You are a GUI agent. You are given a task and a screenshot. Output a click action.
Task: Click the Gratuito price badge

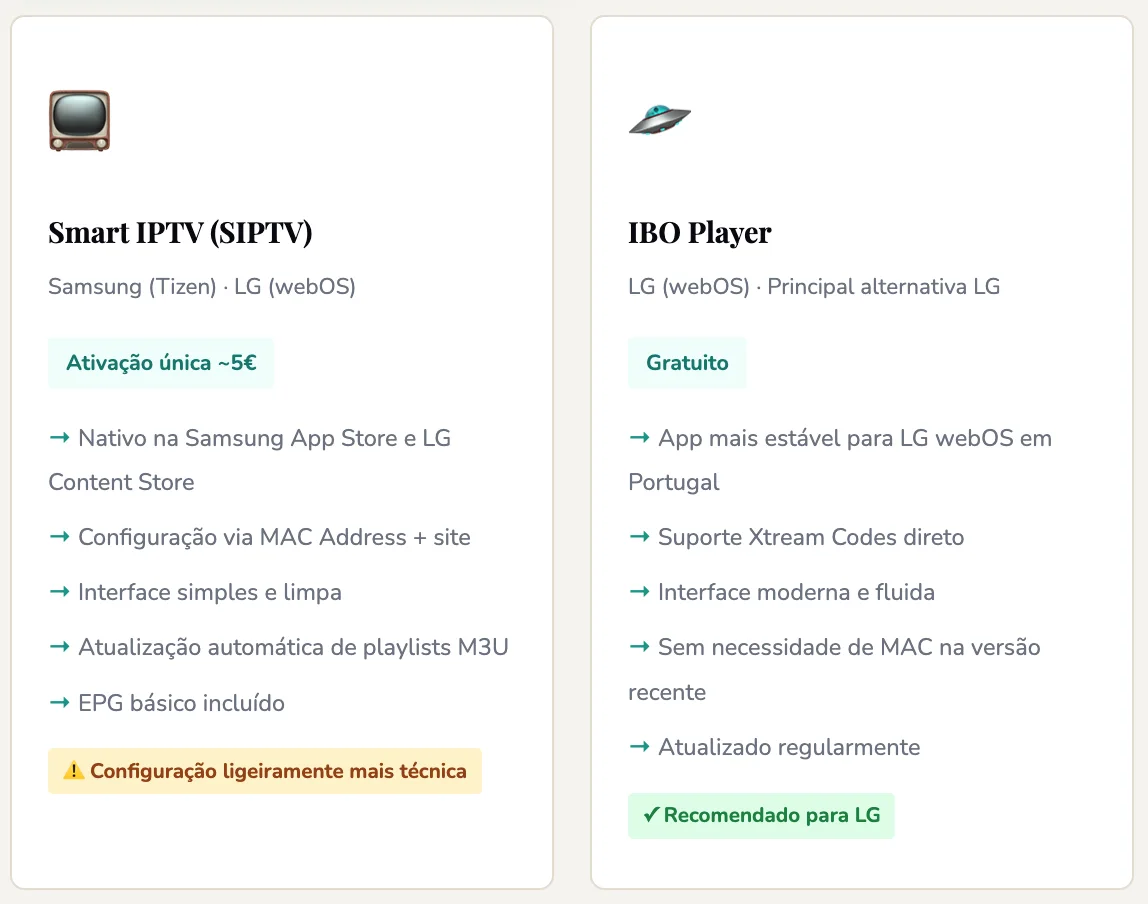pos(687,362)
